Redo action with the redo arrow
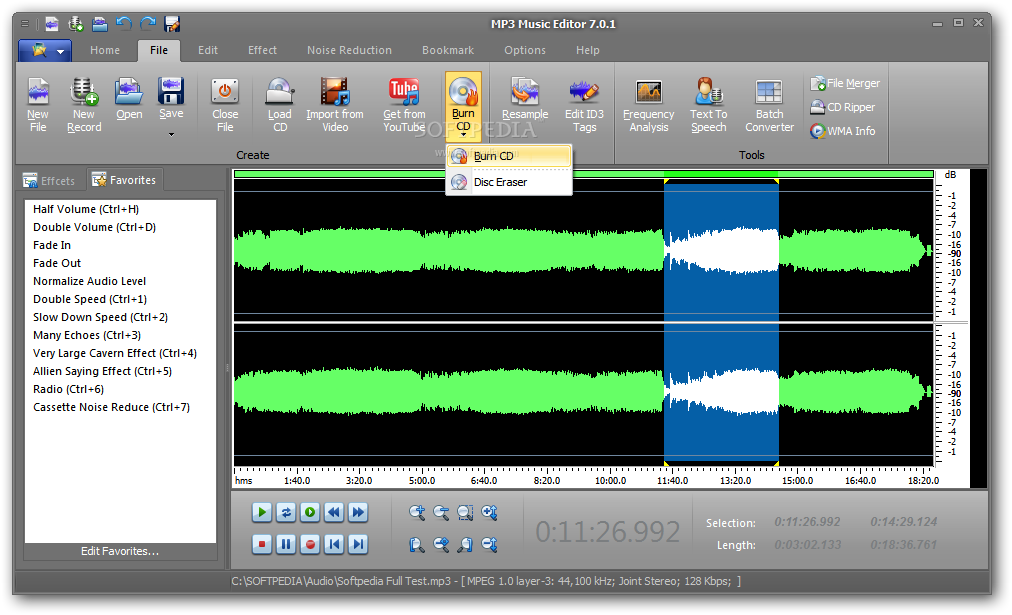 (x=148, y=25)
